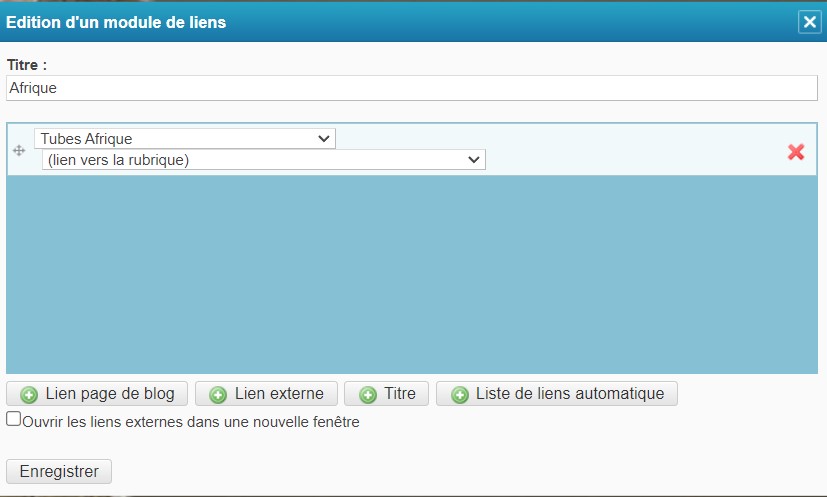
Task: Click green plus icon on the Titre button
Action: tap(368, 394)
